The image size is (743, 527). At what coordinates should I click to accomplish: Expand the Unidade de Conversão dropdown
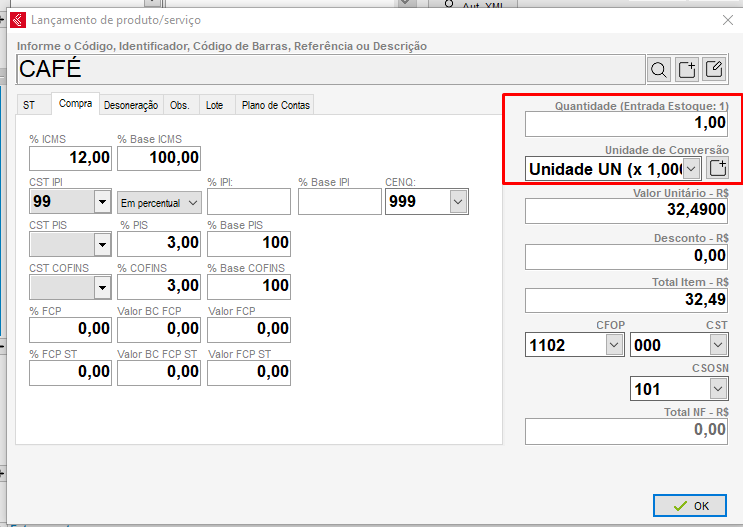690,168
